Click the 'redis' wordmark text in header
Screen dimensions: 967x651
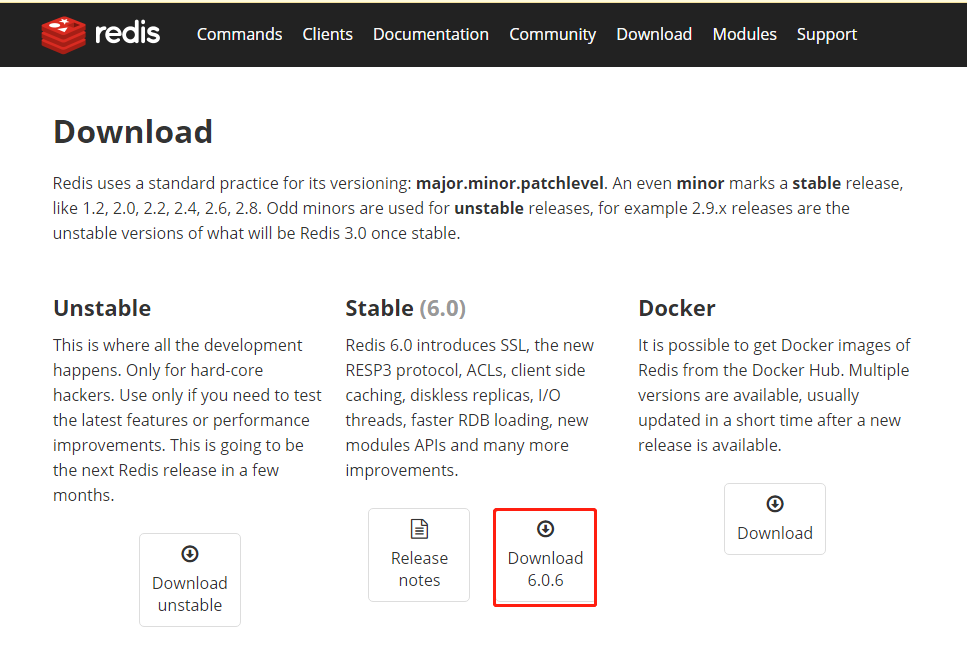(127, 33)
